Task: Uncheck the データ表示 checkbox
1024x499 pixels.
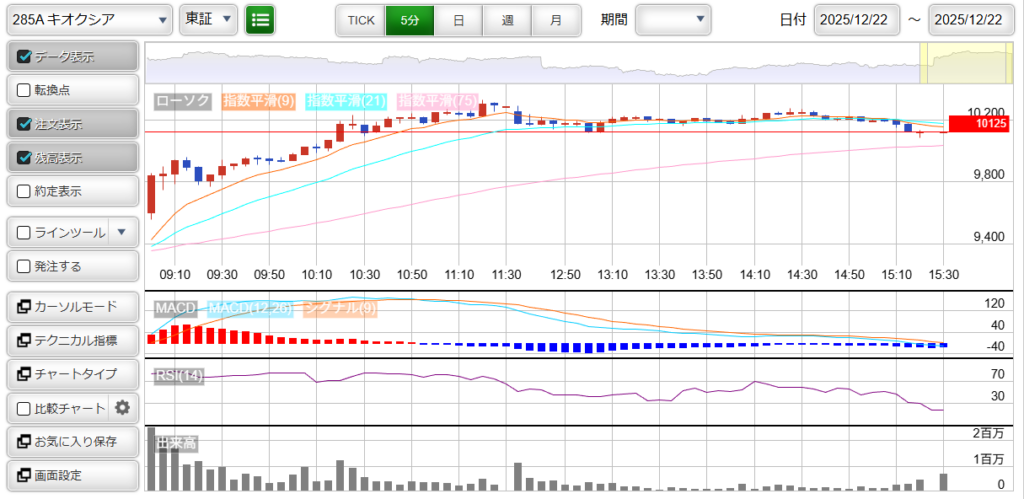Action: tap(25, 57)
